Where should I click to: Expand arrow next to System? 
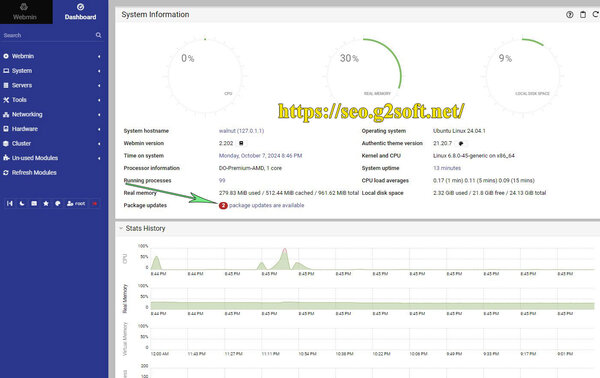point(99,71)
